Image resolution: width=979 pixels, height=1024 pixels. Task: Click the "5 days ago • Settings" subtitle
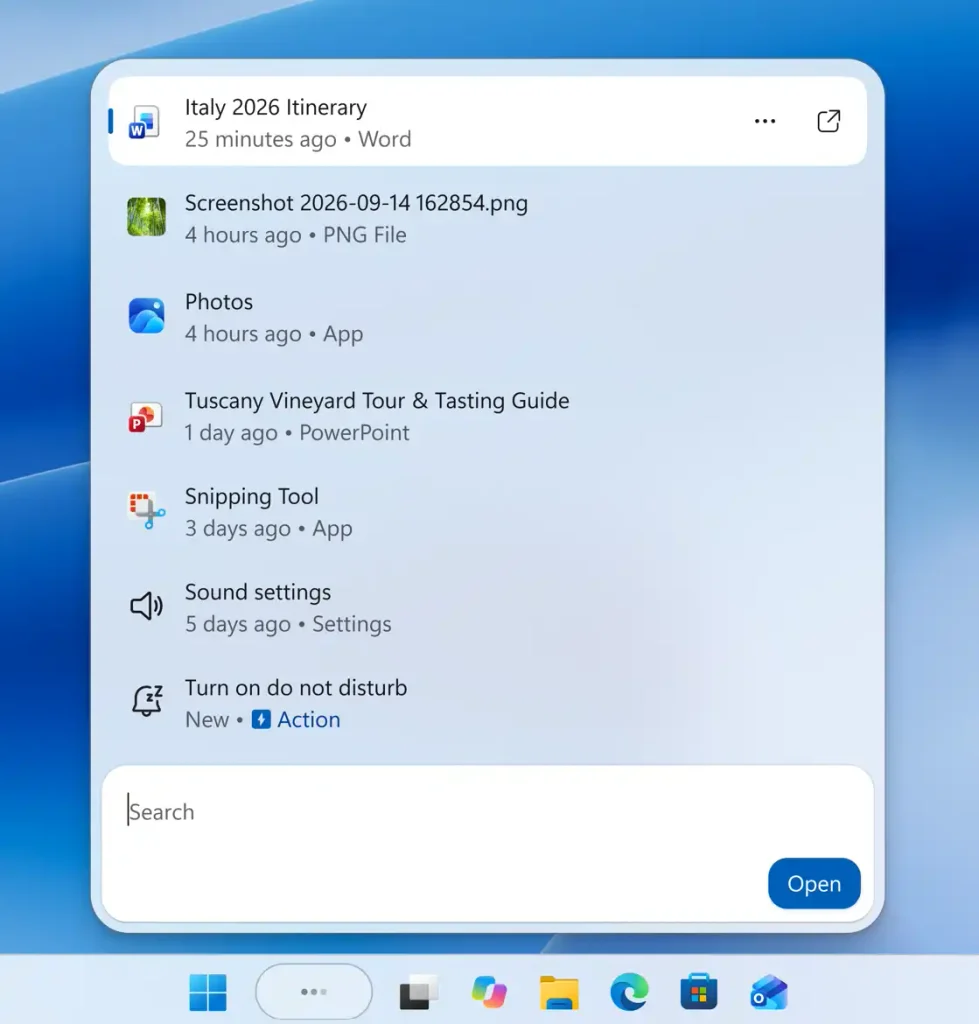point(288,624)
